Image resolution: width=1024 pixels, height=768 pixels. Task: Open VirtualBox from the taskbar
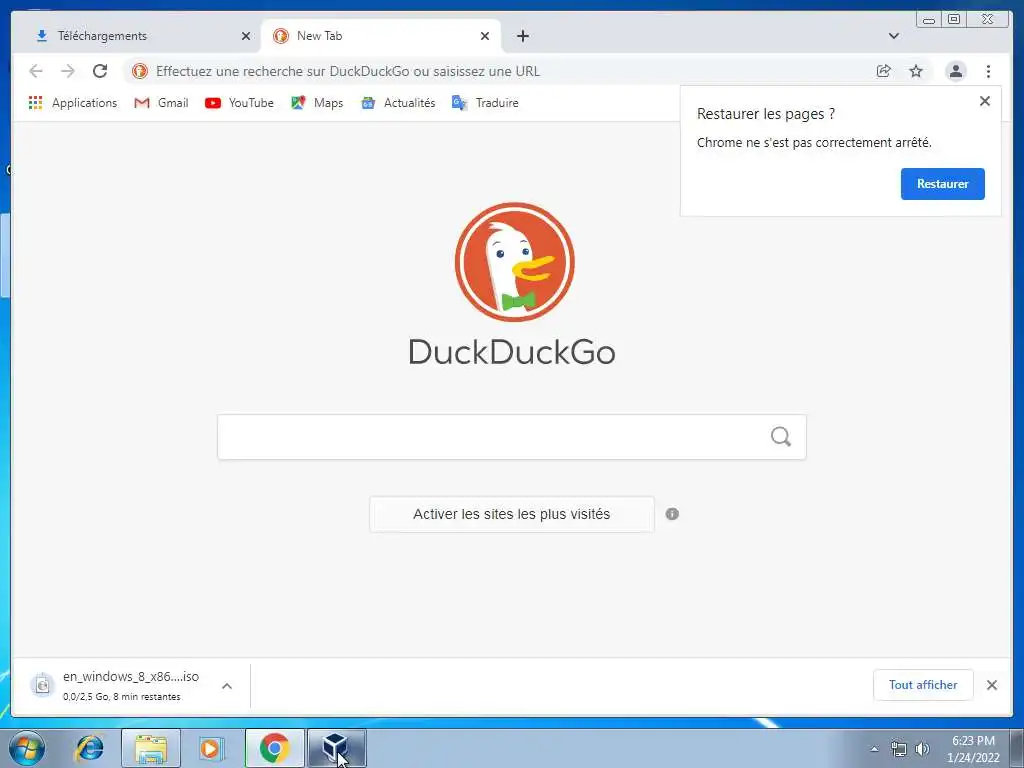tap(336, 748)
